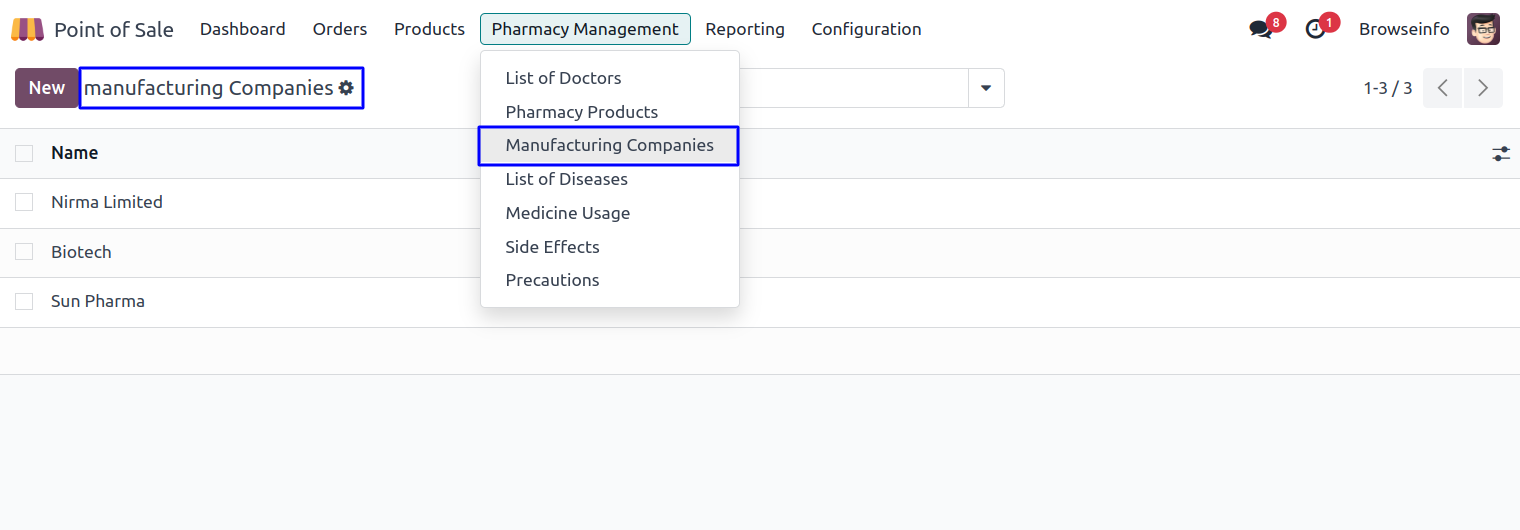Open the Configuration menu
This screenshot has height=530, width=1520.
[x=866, y=29]
